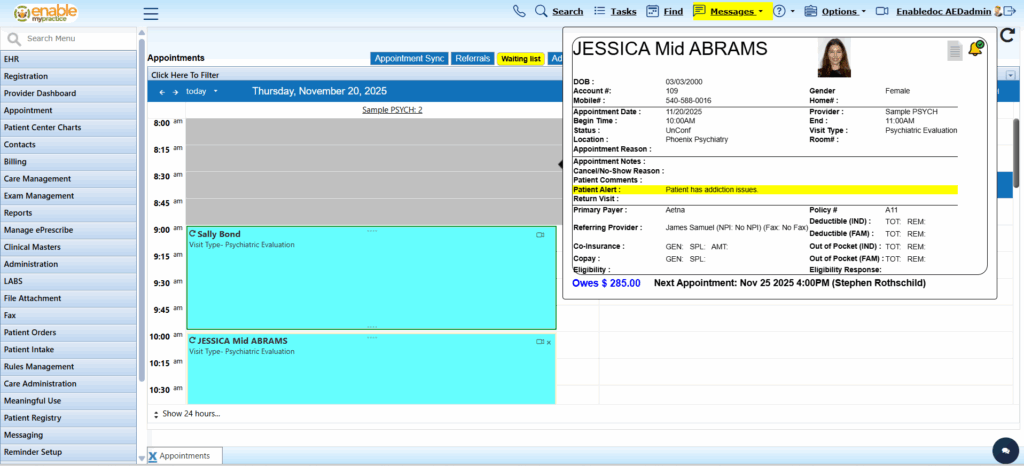Click the video camera icon in top bar
The height and width of the screenshot is (466, 1024).
882,11
